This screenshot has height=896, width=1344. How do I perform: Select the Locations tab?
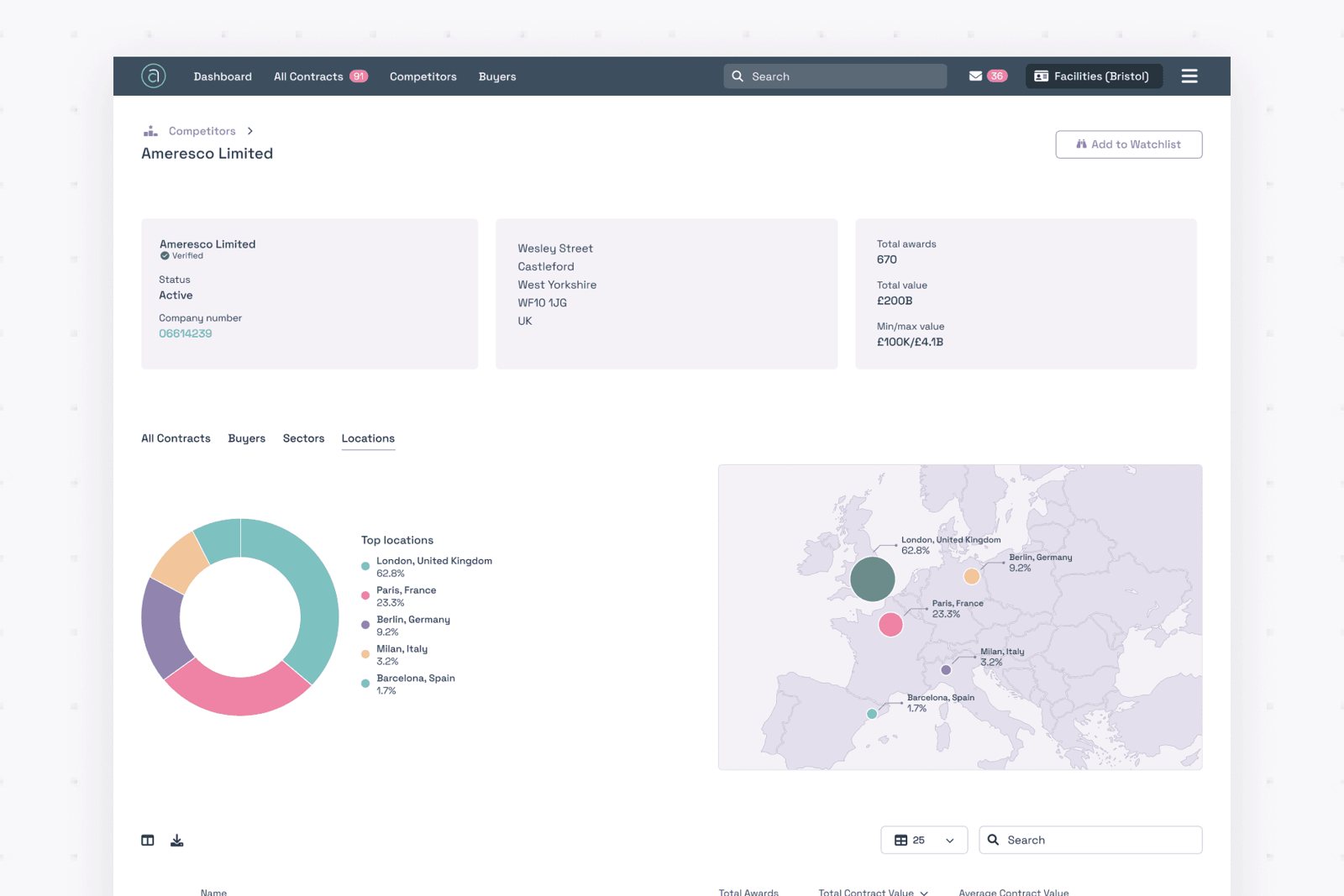pos(368,438)
